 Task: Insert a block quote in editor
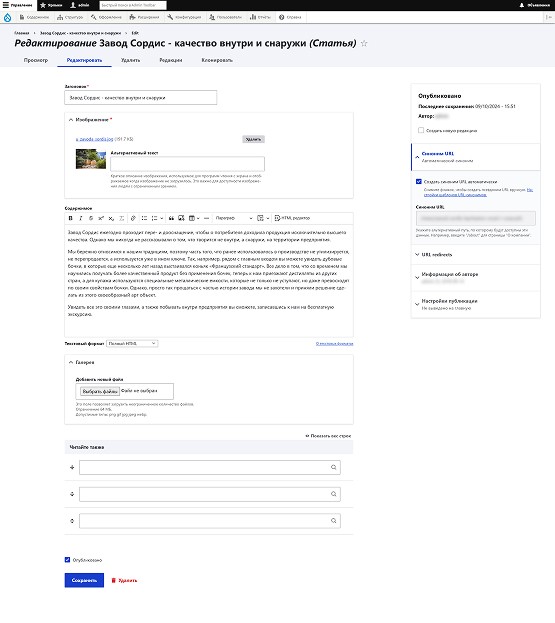coord(171,218)
